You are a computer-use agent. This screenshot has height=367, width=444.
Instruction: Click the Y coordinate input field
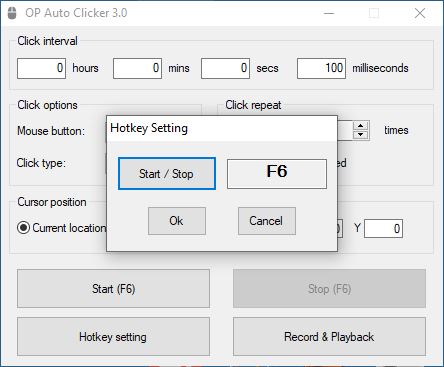[383, 229]
